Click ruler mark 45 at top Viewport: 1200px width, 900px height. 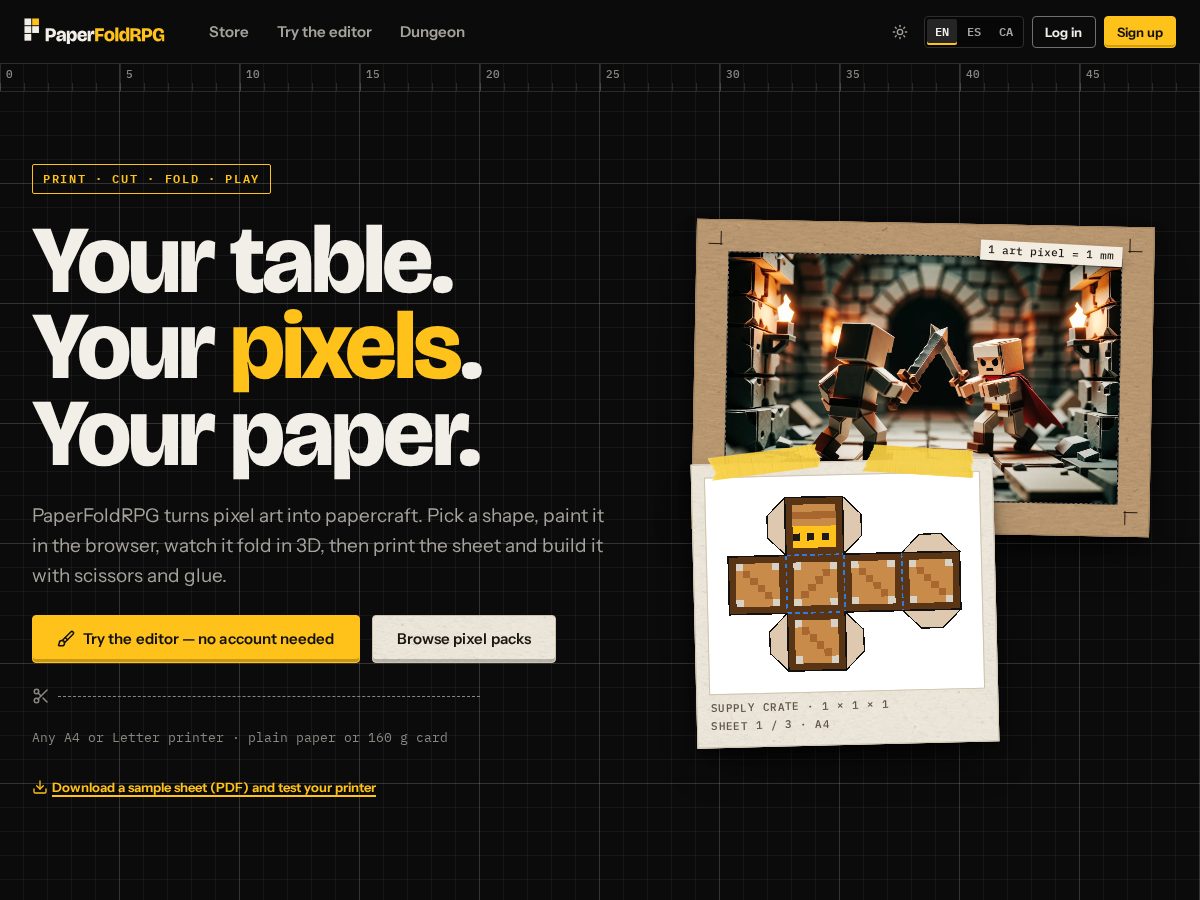[x=1092, y=74]
